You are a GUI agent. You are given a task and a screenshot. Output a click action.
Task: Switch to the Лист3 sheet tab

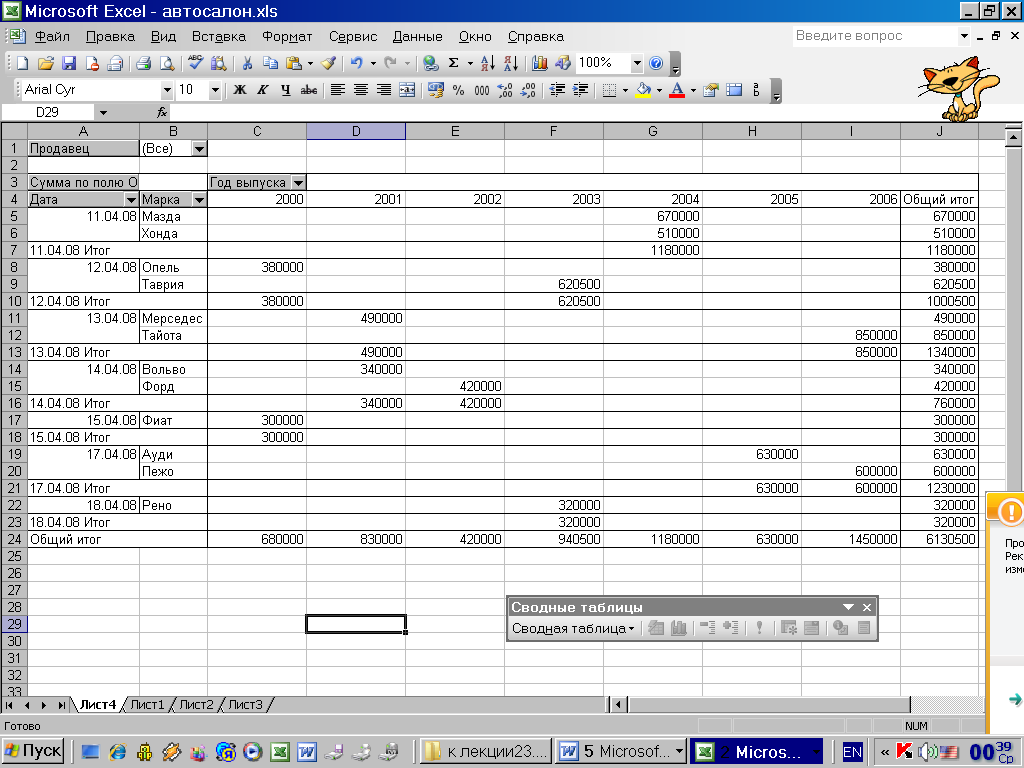[245, 705]
